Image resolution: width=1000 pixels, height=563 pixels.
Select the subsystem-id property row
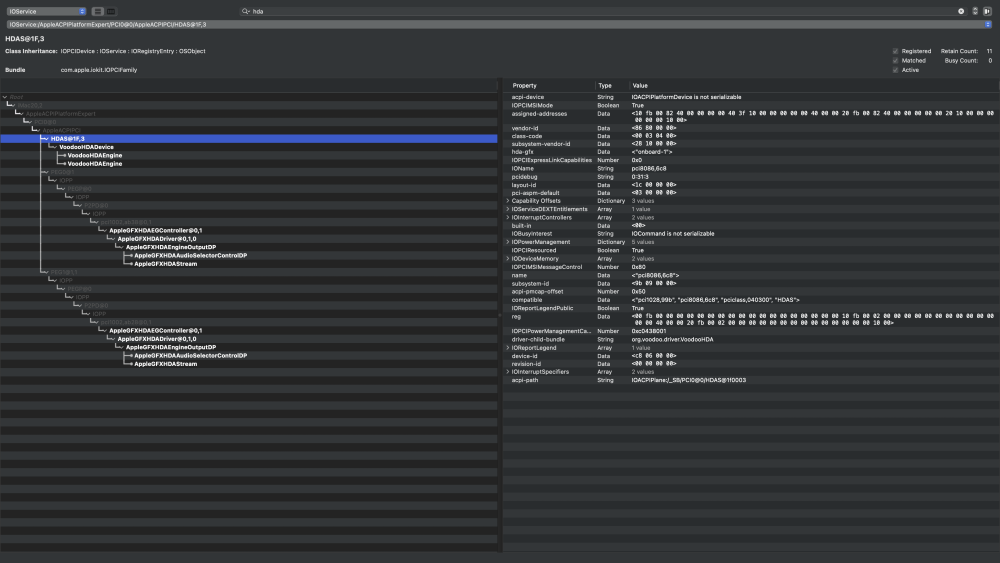(x=752, y=284)
